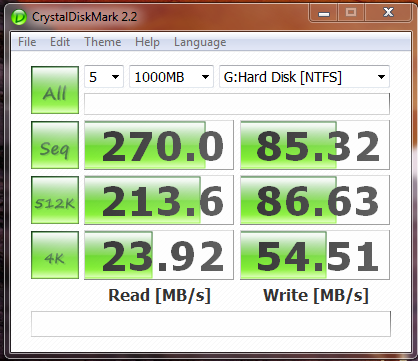
Task: Open the Edit menu
Action: pyautogui.click(x=60, y=42)
